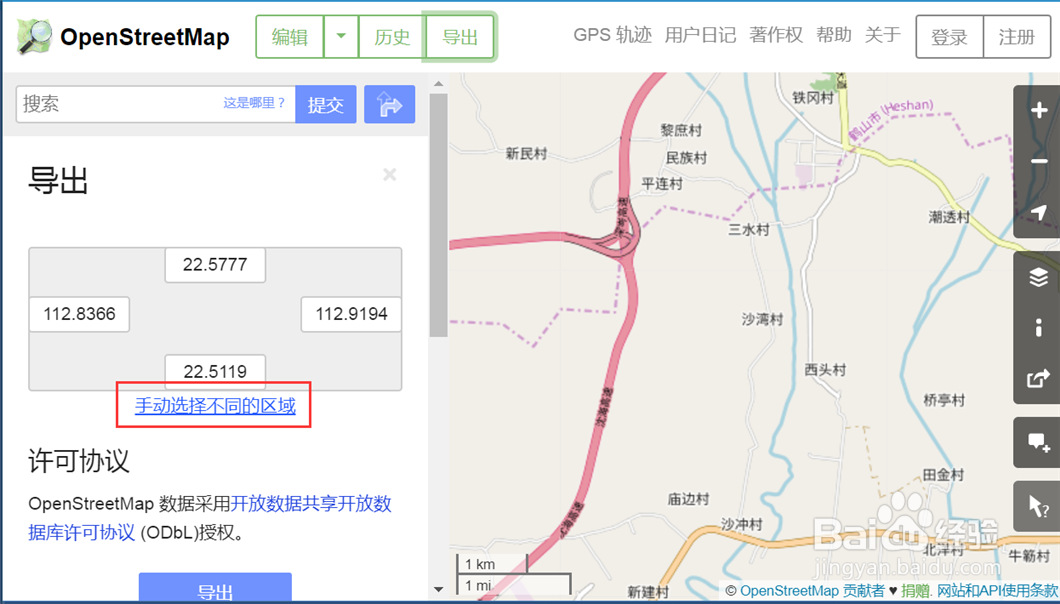
Task: Click the 桥亭村 label on map
Action: 944,400
